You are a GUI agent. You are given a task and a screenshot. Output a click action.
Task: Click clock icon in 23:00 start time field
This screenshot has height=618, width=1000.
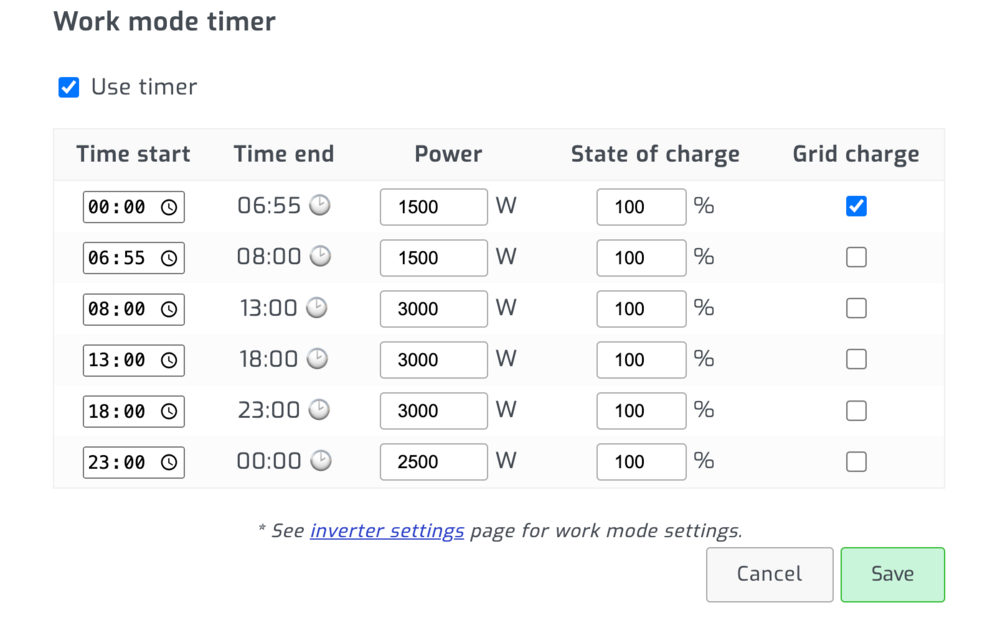[169, 462]
